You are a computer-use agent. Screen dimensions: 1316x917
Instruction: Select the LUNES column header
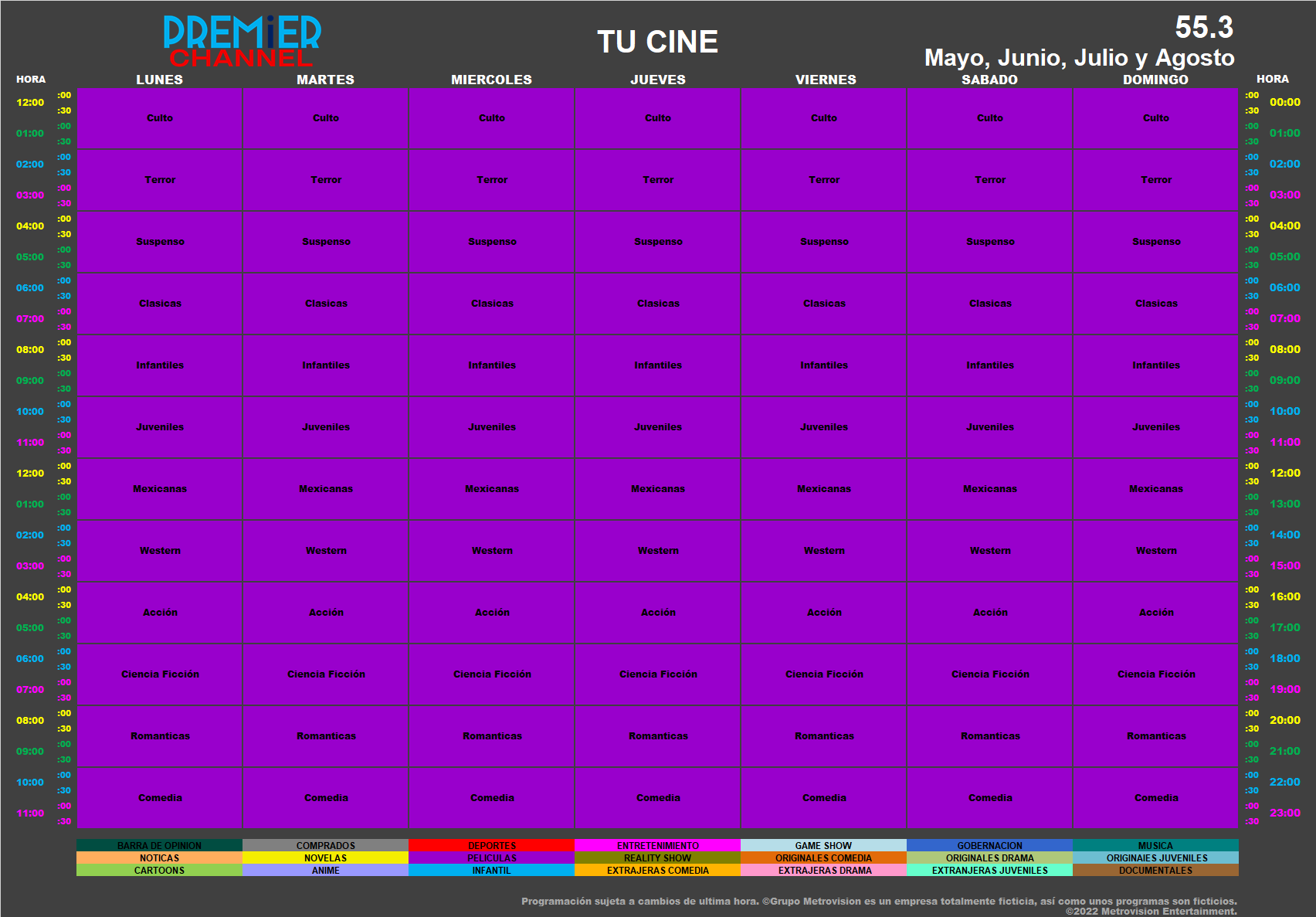pos(160,80)
